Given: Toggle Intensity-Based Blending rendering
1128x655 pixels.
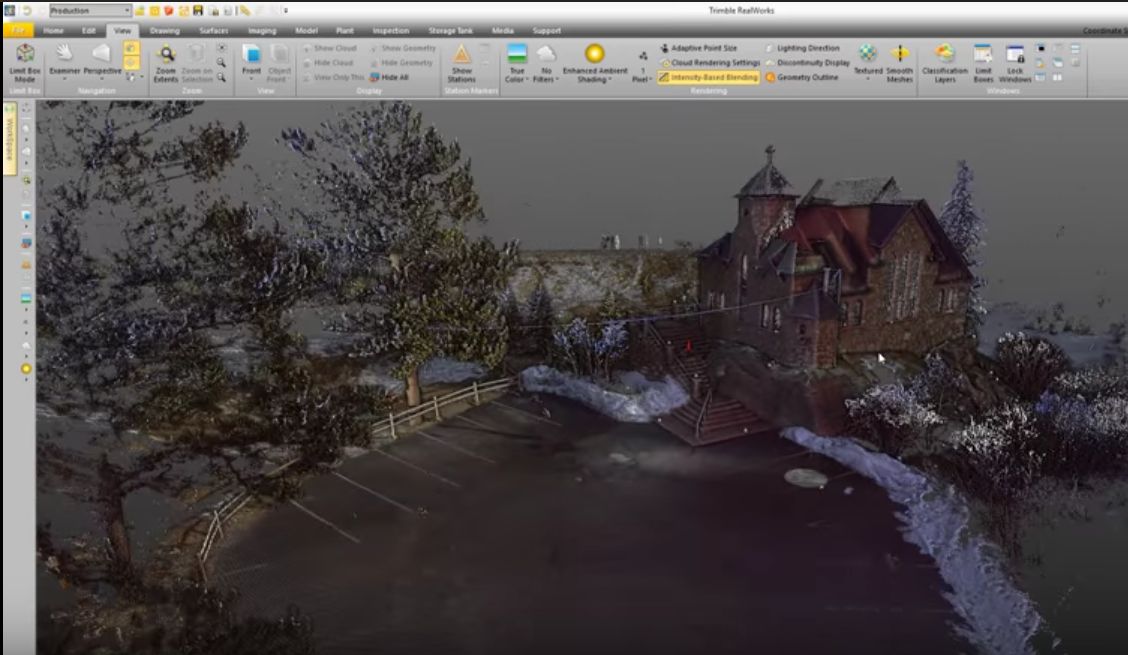Looking at the screenshot, I should click(x=708, y=77).
